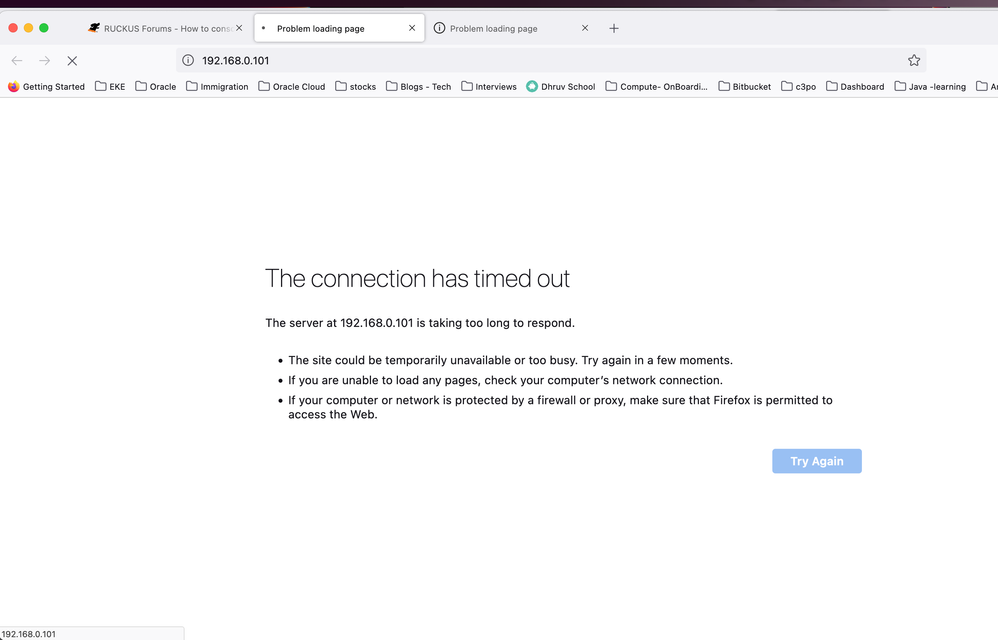The height and width of the screenshot is (640, 998).
Task: Click the back navigation arrow
Action: (x=17, y=60)
